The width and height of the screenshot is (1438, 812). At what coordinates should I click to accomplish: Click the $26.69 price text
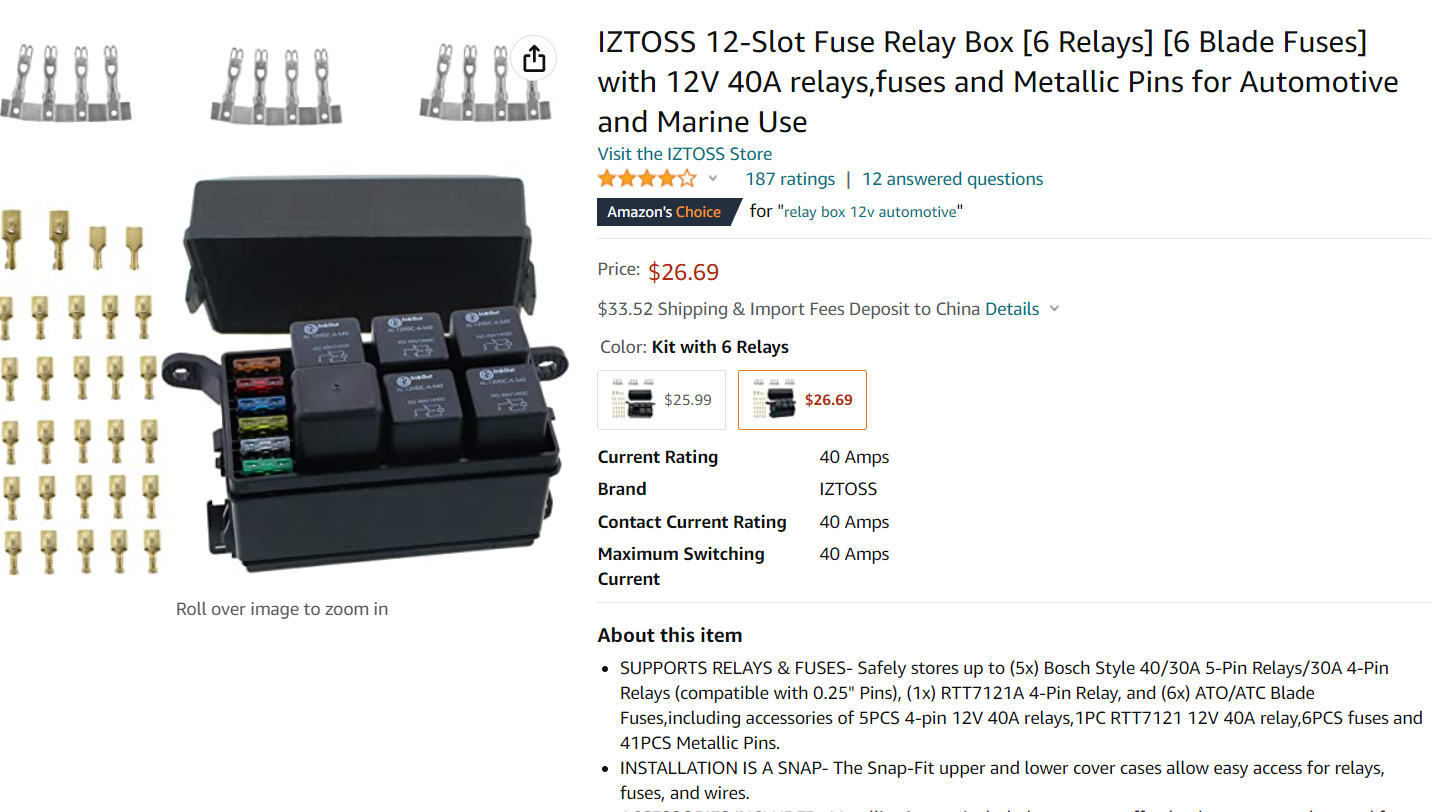(x=683, y=272)
